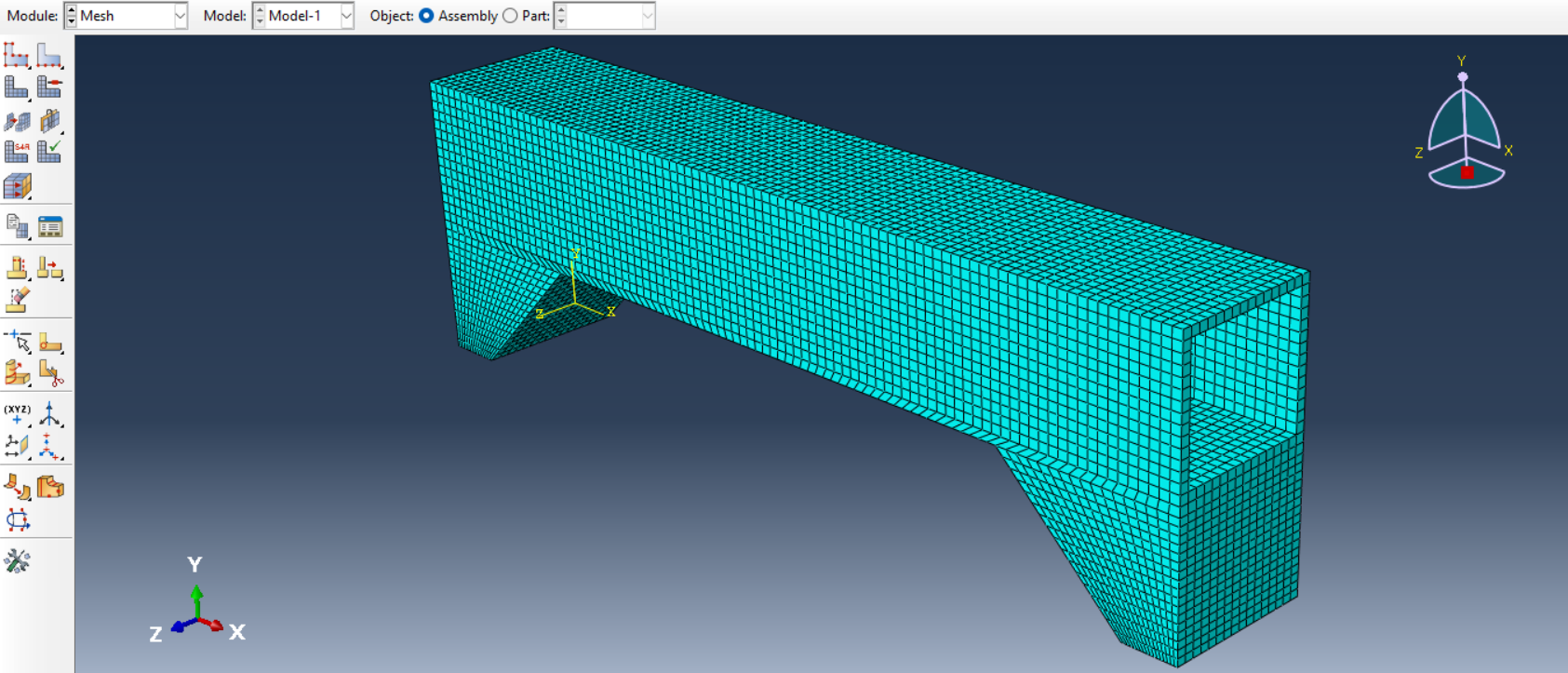
Task: Step the Model selector spinner
Action: tap(259, 16)
